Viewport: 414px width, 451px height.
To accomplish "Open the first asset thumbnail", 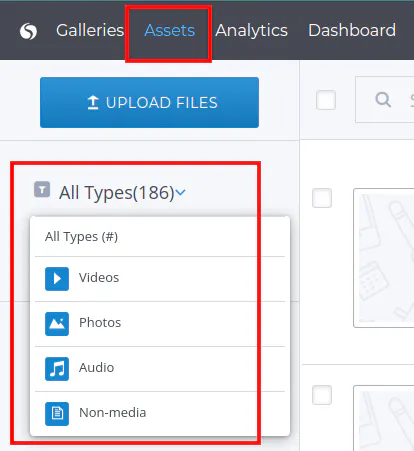I will click(384, 258).
